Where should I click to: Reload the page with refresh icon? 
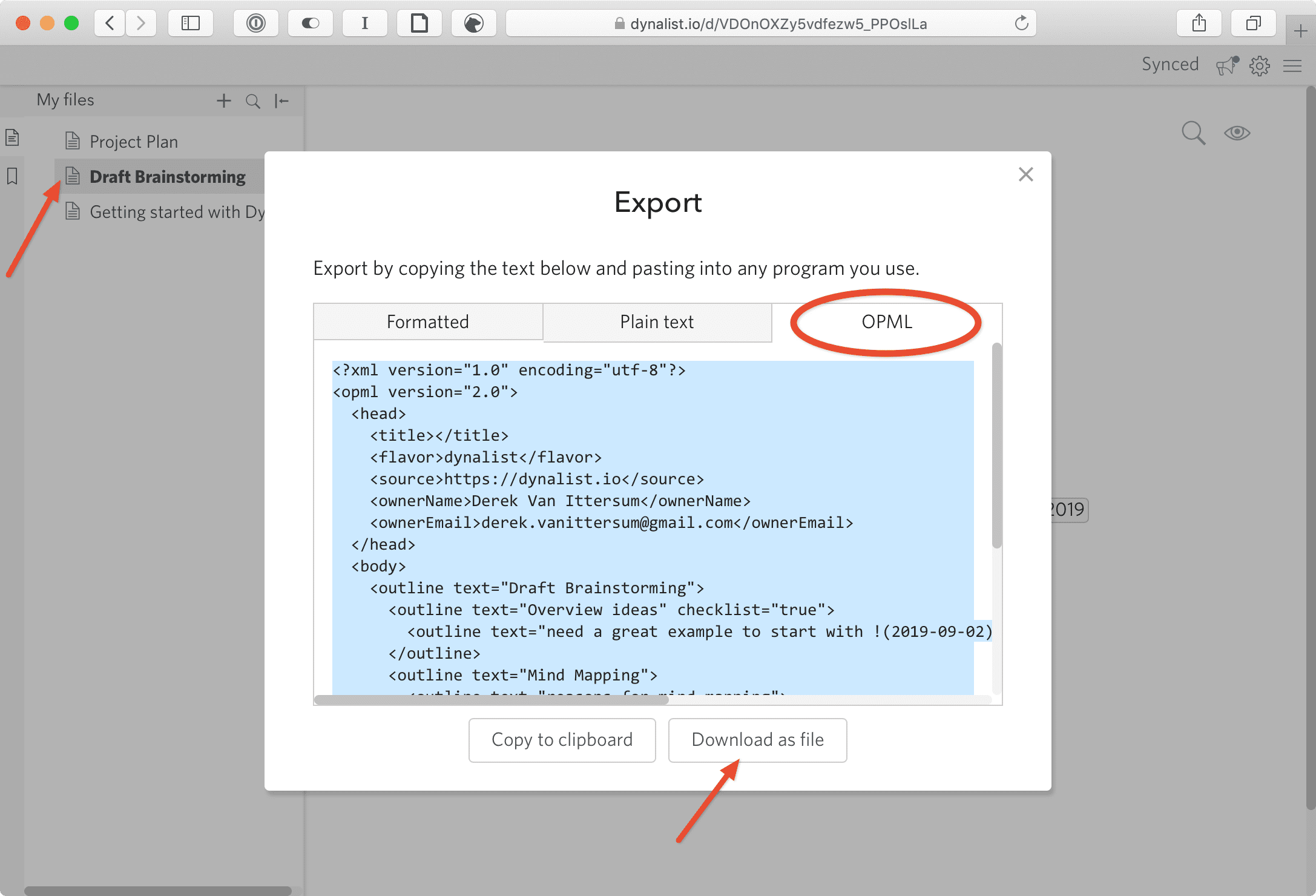point(1021,23)
